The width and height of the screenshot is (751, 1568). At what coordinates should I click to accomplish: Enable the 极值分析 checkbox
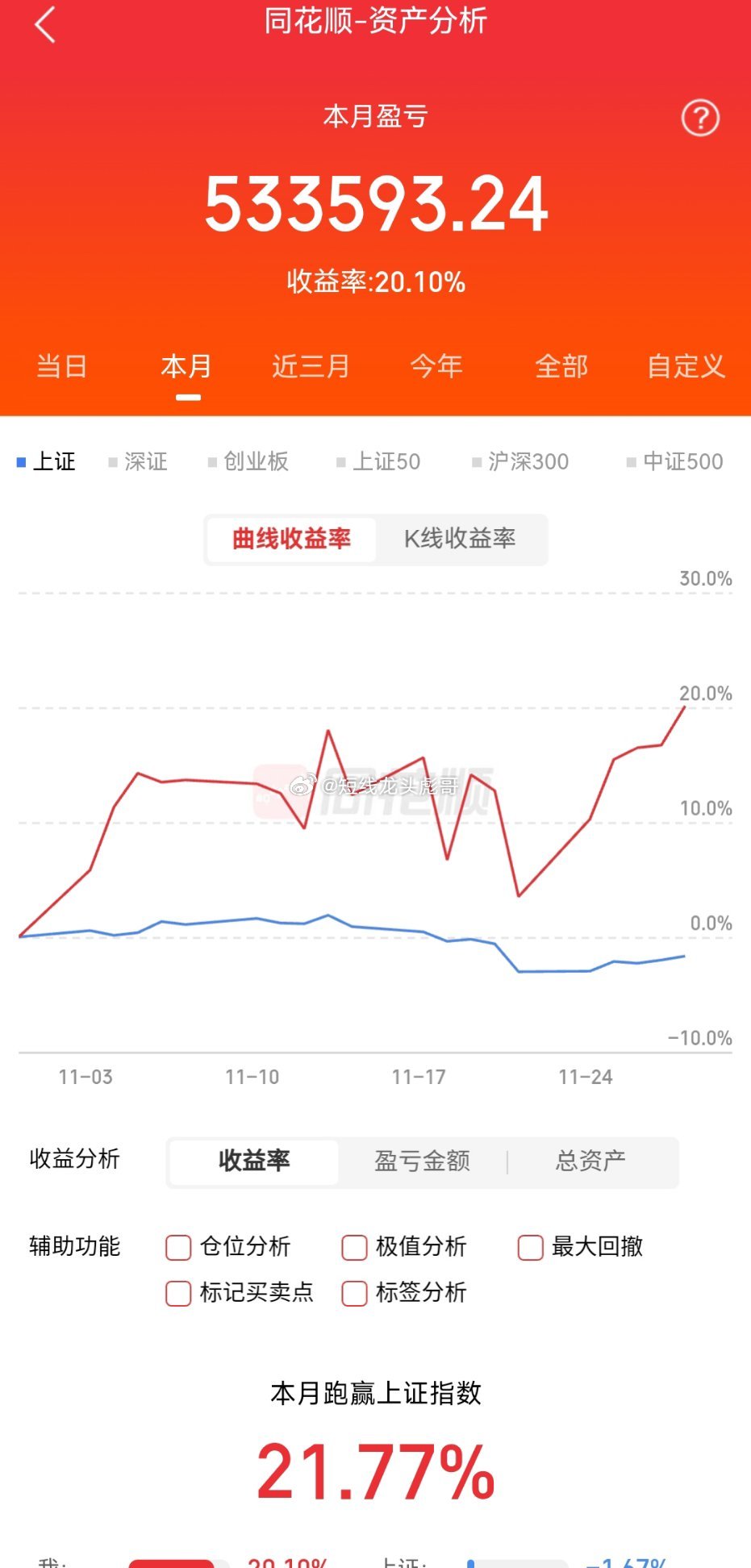tap(353, 1247)
